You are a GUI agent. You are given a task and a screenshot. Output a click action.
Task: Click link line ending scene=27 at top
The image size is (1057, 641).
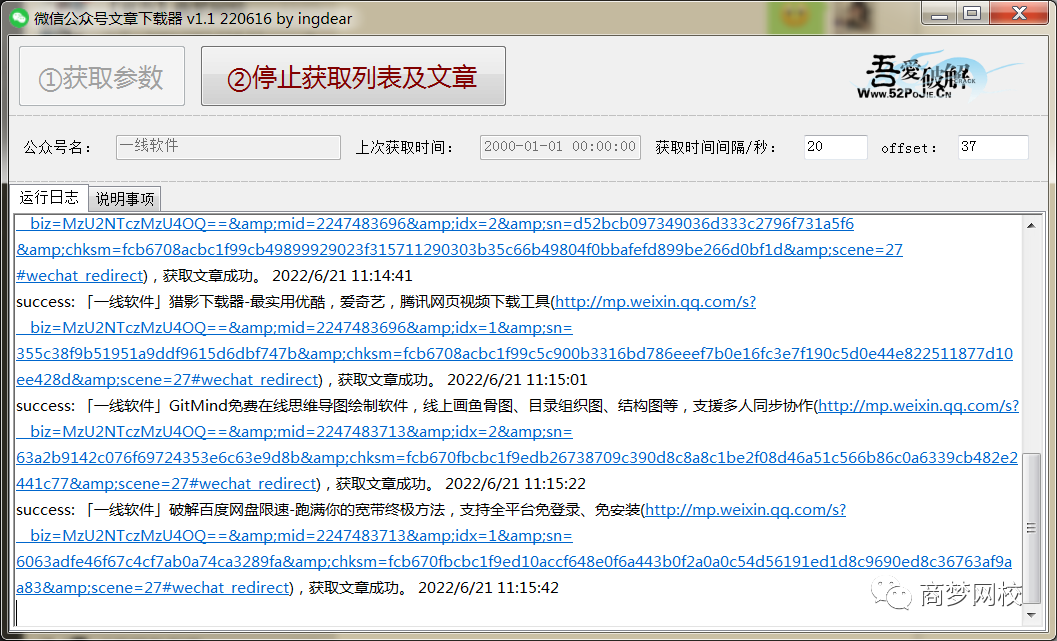pyautogui.click(x=459, y=250)
